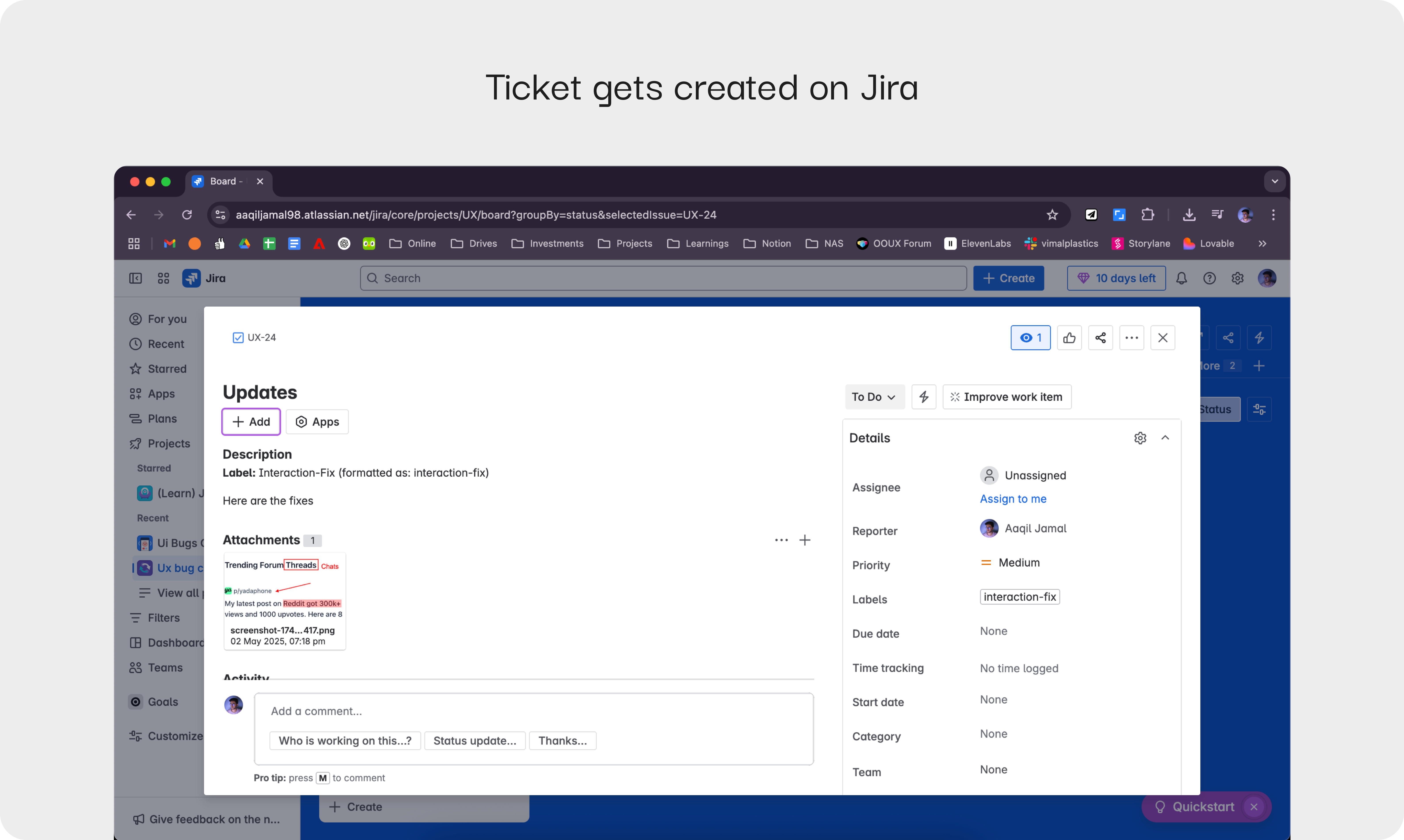Open attachments three-dot options
The image size is (1404, 840).
click(781, 540)
